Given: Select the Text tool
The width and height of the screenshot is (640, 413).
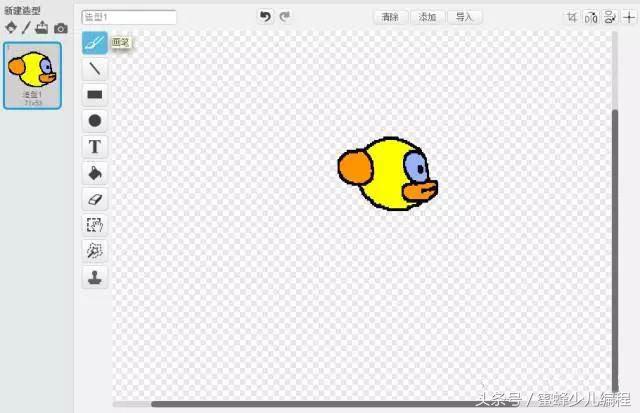Looking at the screenshot, I should [95, 147].
